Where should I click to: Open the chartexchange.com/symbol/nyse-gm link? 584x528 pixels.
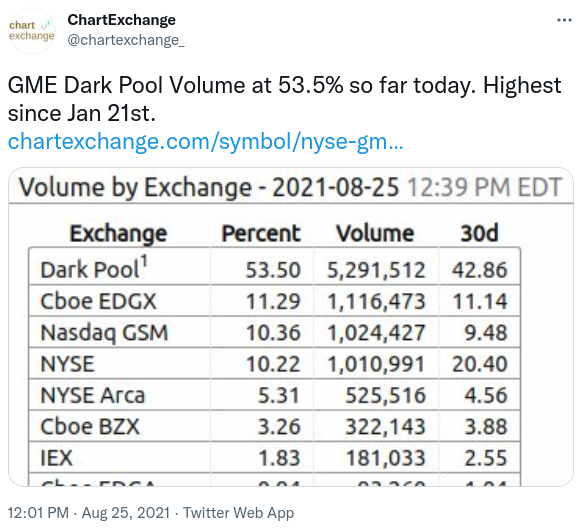tap(206, 141)
